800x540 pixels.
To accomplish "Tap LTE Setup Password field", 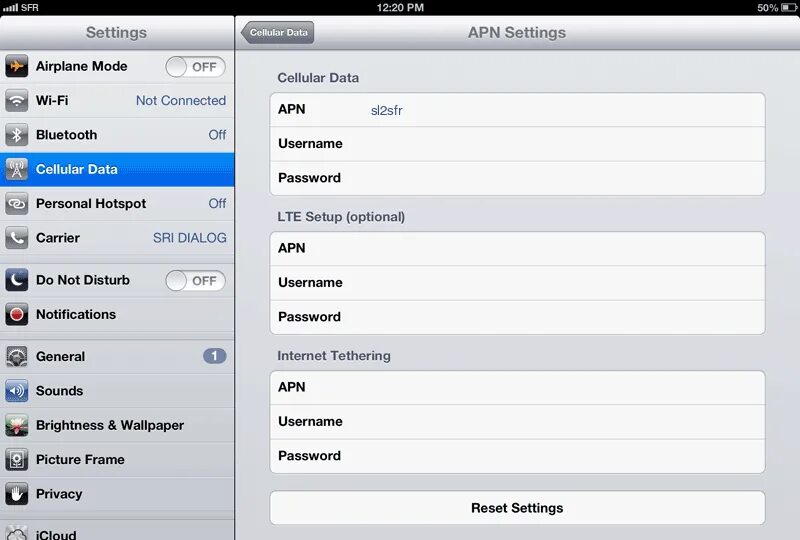I will [517, 317].
